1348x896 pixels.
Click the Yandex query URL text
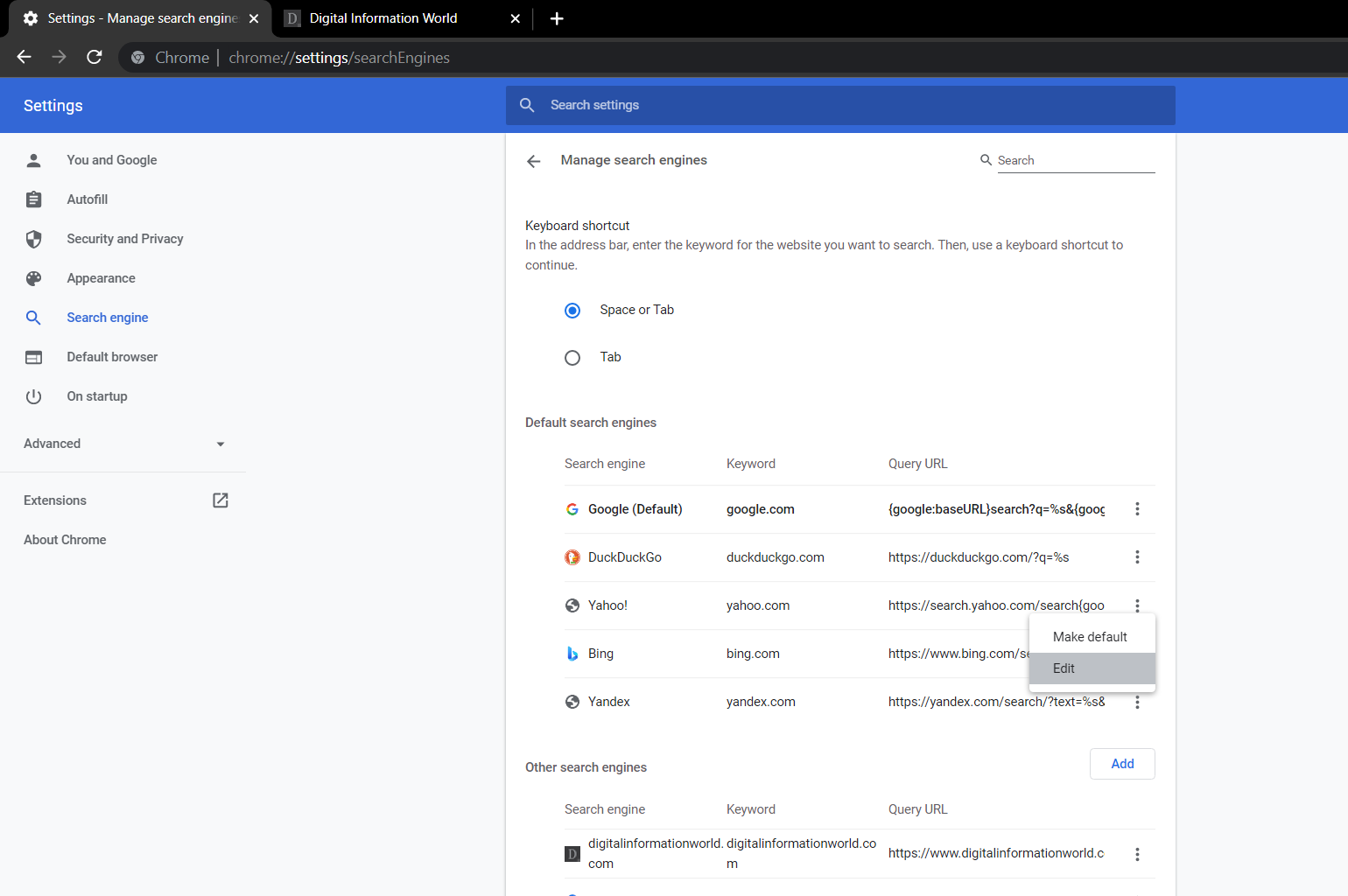pos(997,702)
